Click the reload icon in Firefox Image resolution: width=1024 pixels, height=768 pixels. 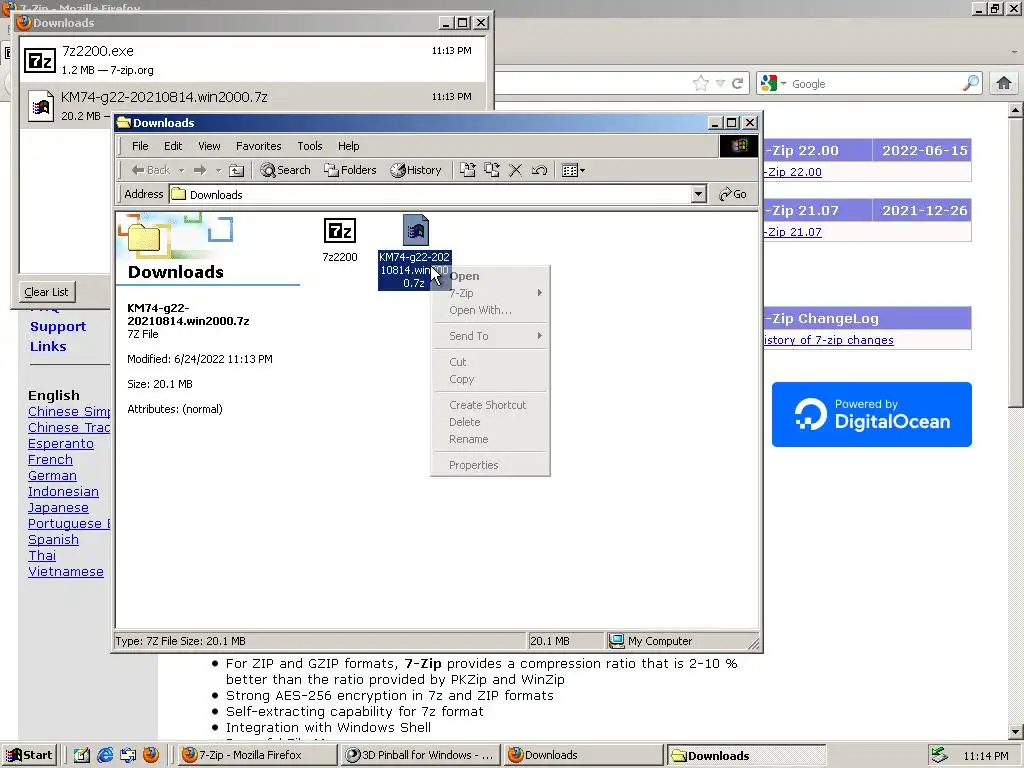(x=738, y=83)
